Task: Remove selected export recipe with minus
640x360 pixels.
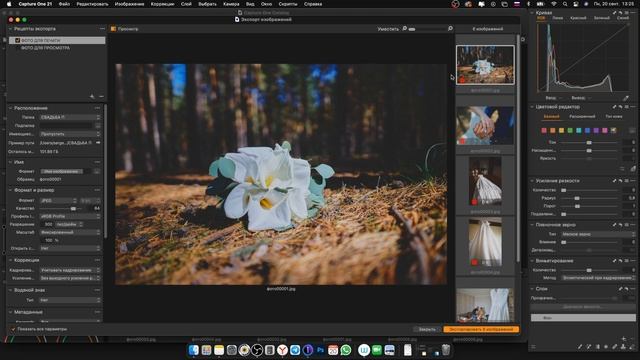Action: point(101,96)
